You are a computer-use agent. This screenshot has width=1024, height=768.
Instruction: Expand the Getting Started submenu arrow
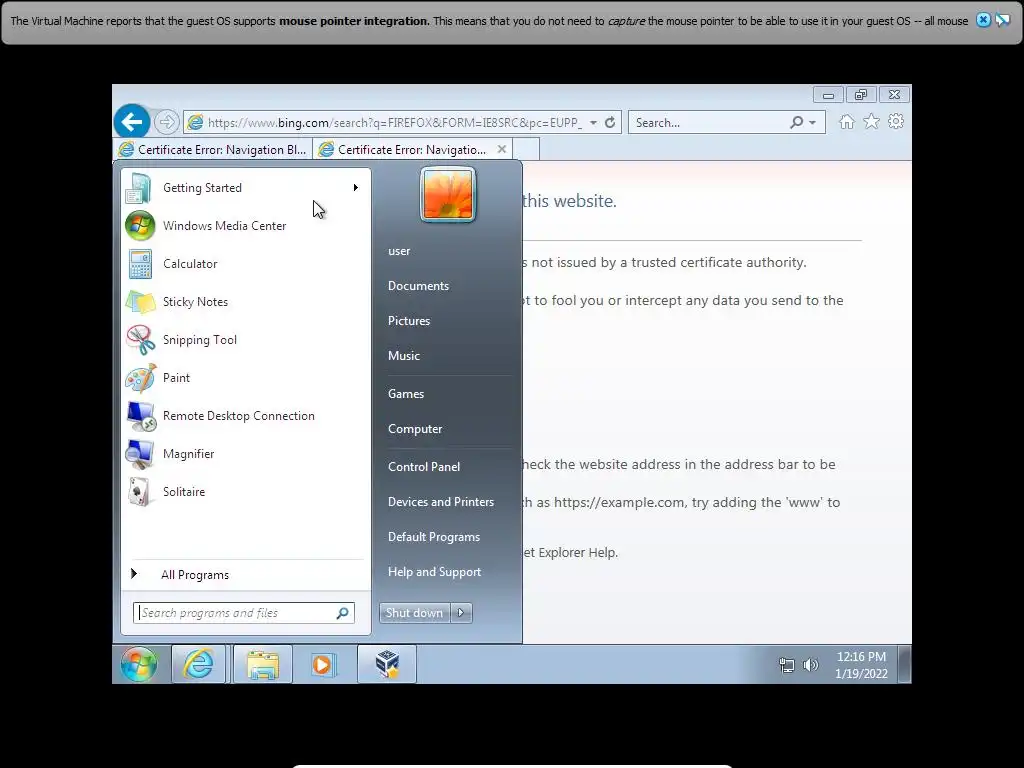[x=355, y=188]
